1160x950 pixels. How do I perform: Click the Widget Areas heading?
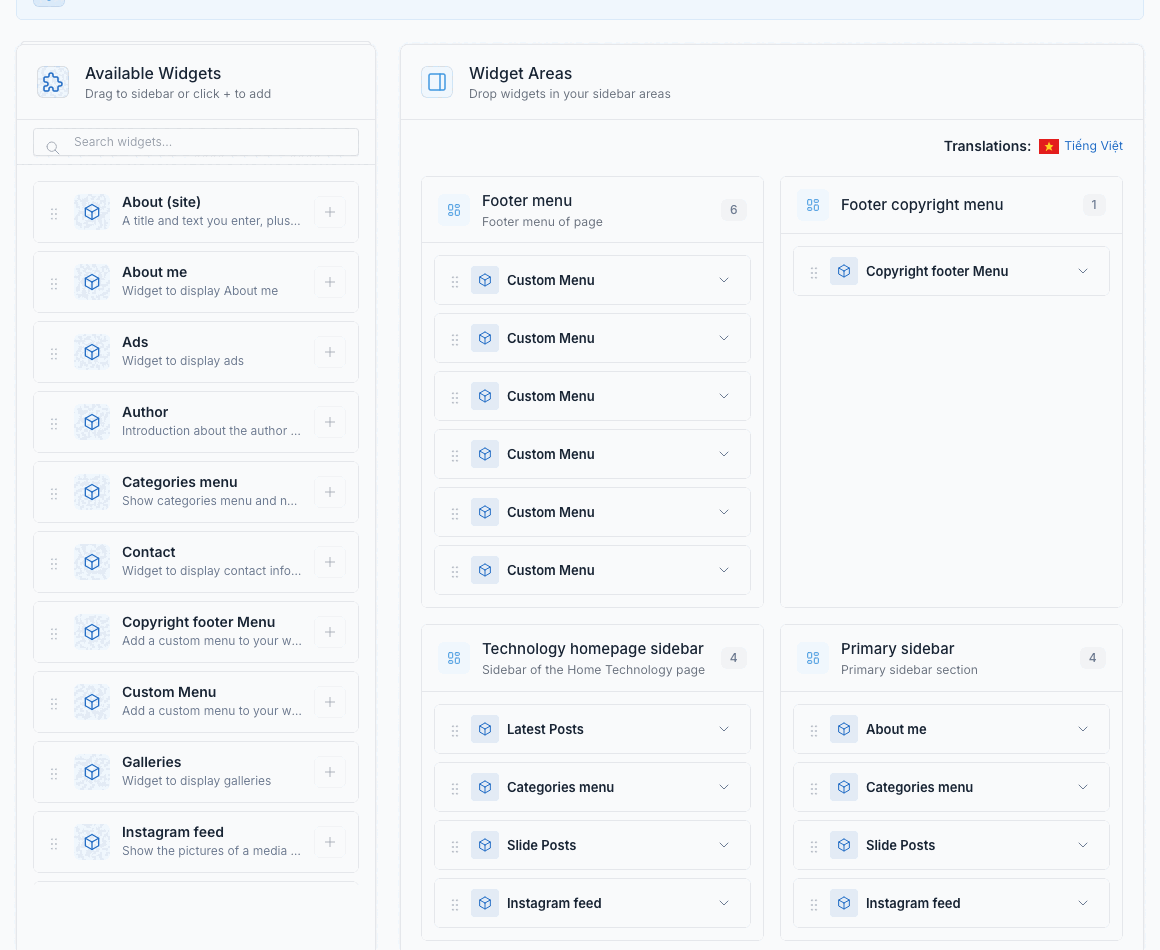pos(520,73)
